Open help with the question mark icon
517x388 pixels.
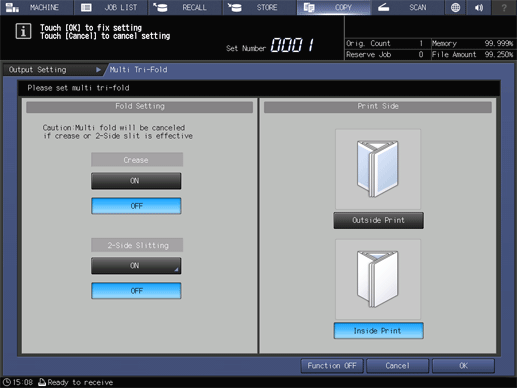(x=504, y=7)
